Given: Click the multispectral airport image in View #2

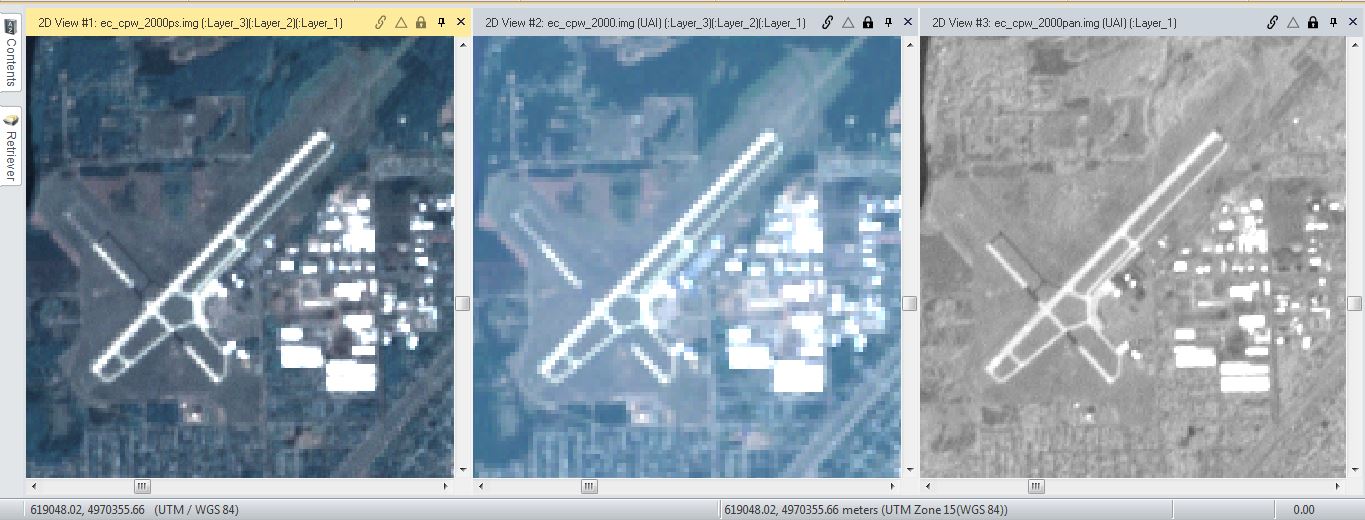Looking at the screenshot, I should [x=687, y=257].
